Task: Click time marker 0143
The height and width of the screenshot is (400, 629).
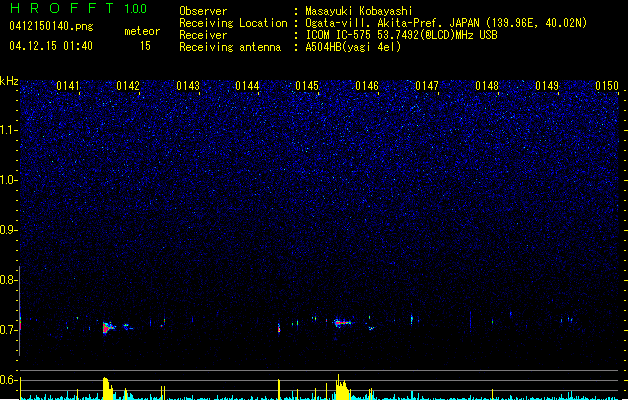Action: 188,86
